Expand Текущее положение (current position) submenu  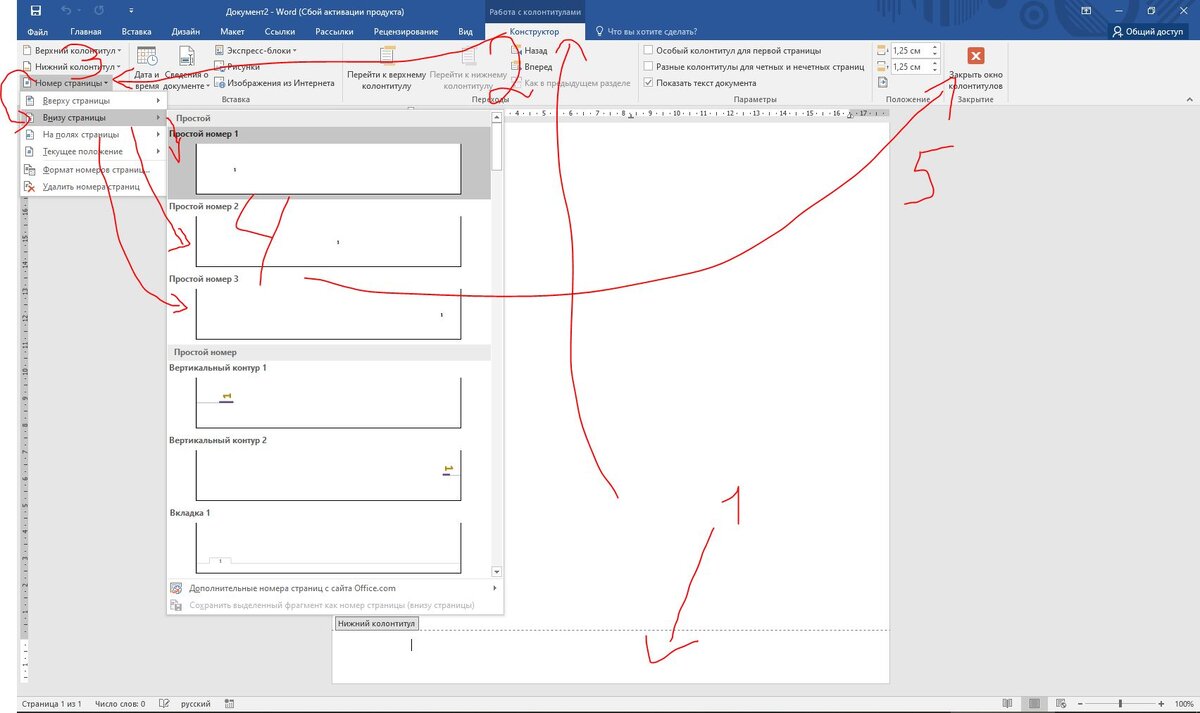[94, 151]
